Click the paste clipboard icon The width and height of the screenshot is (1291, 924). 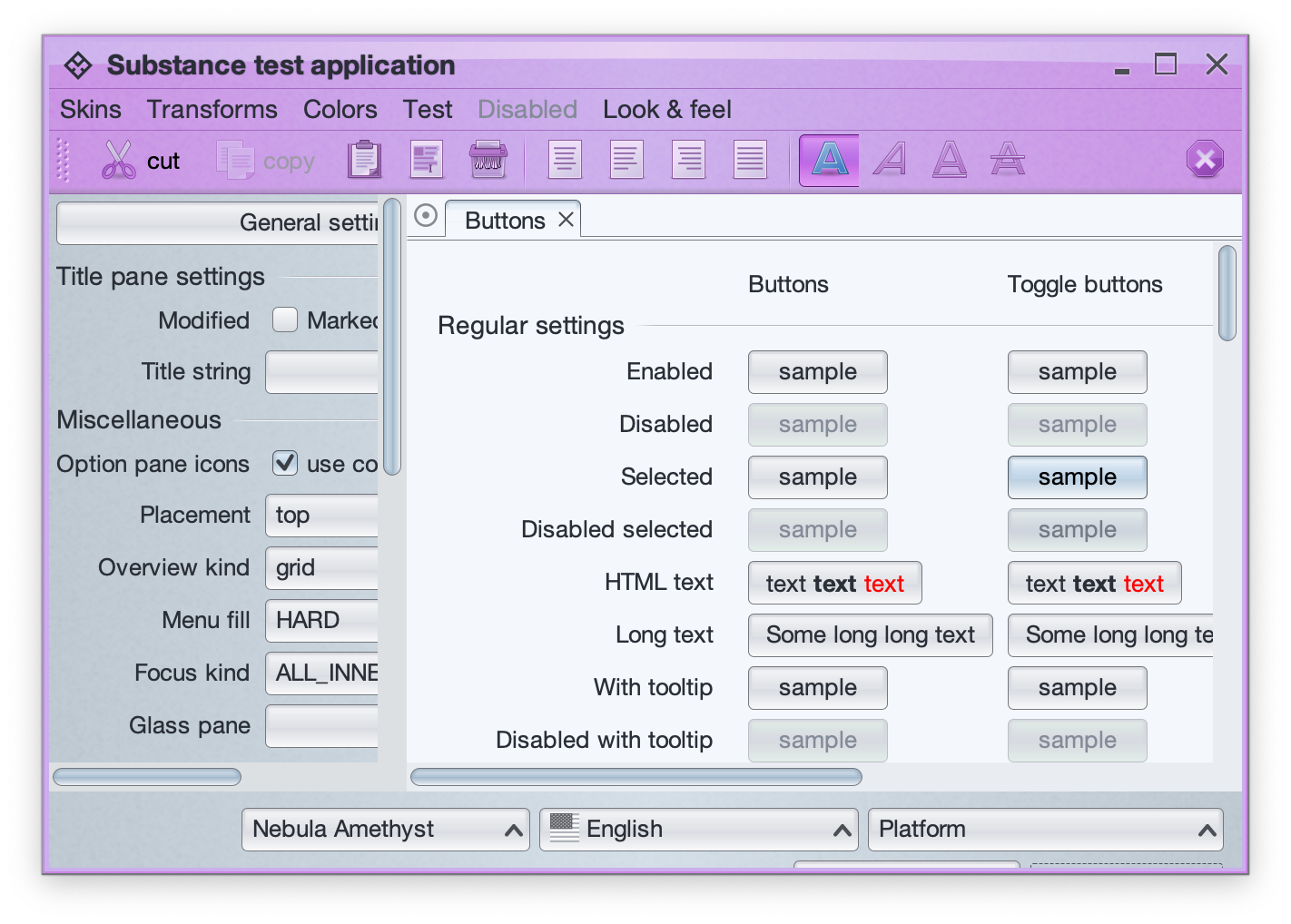coord(364,161)
